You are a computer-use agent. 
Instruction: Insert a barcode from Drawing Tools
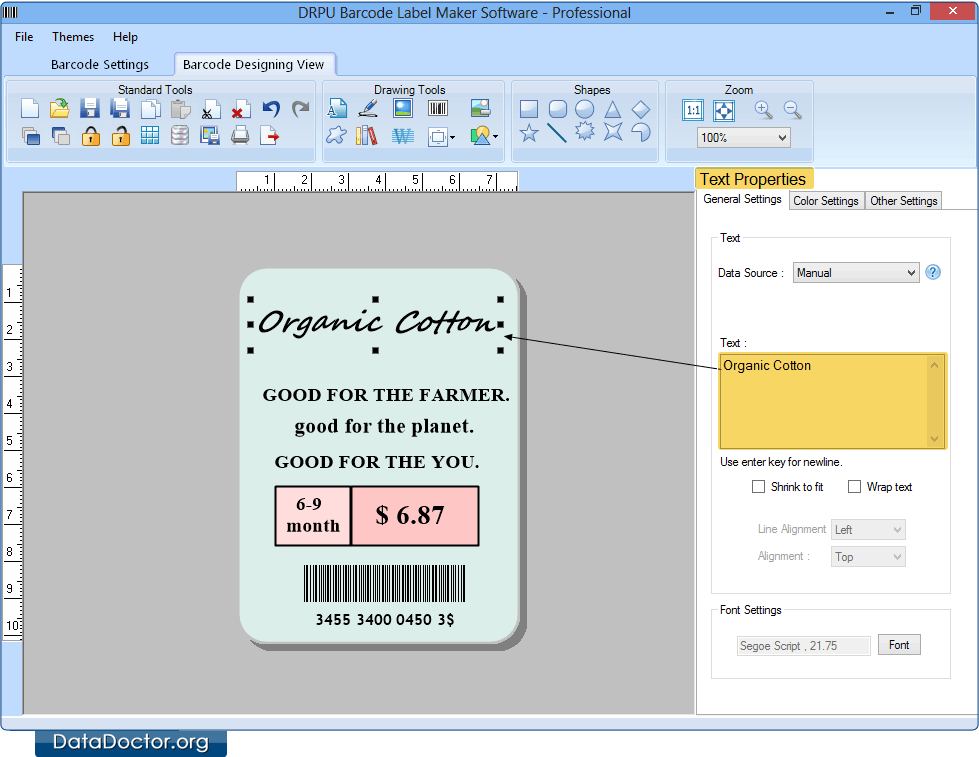point(438,109)
